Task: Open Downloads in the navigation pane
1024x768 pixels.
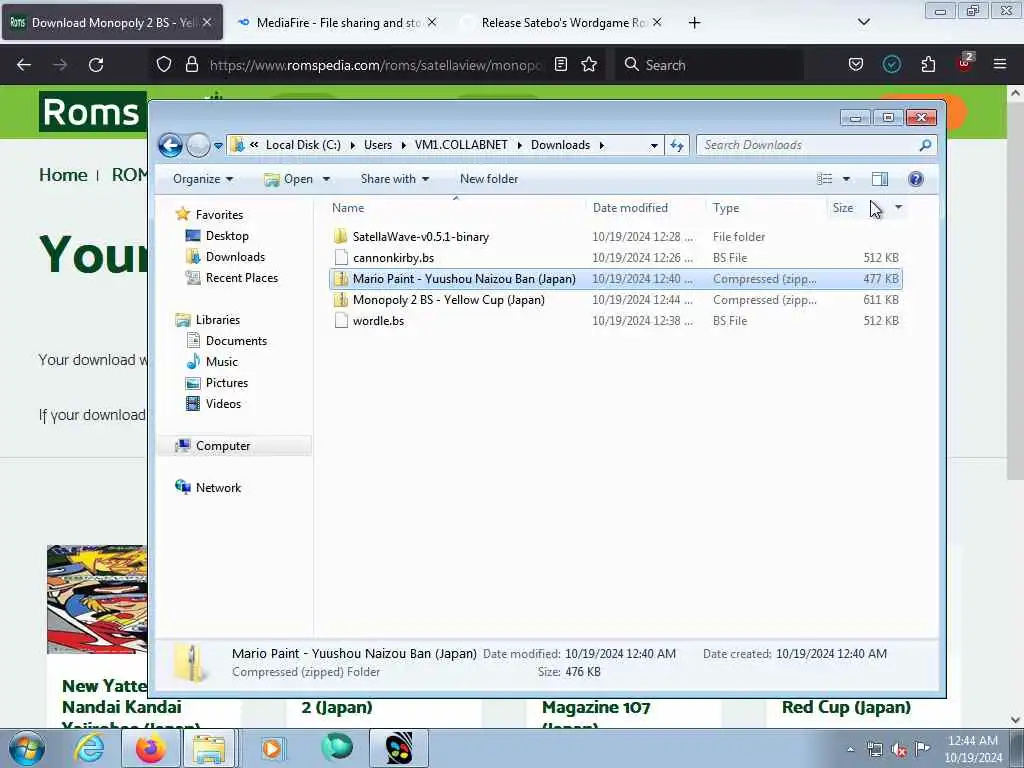Action: (x=235, y=257)
